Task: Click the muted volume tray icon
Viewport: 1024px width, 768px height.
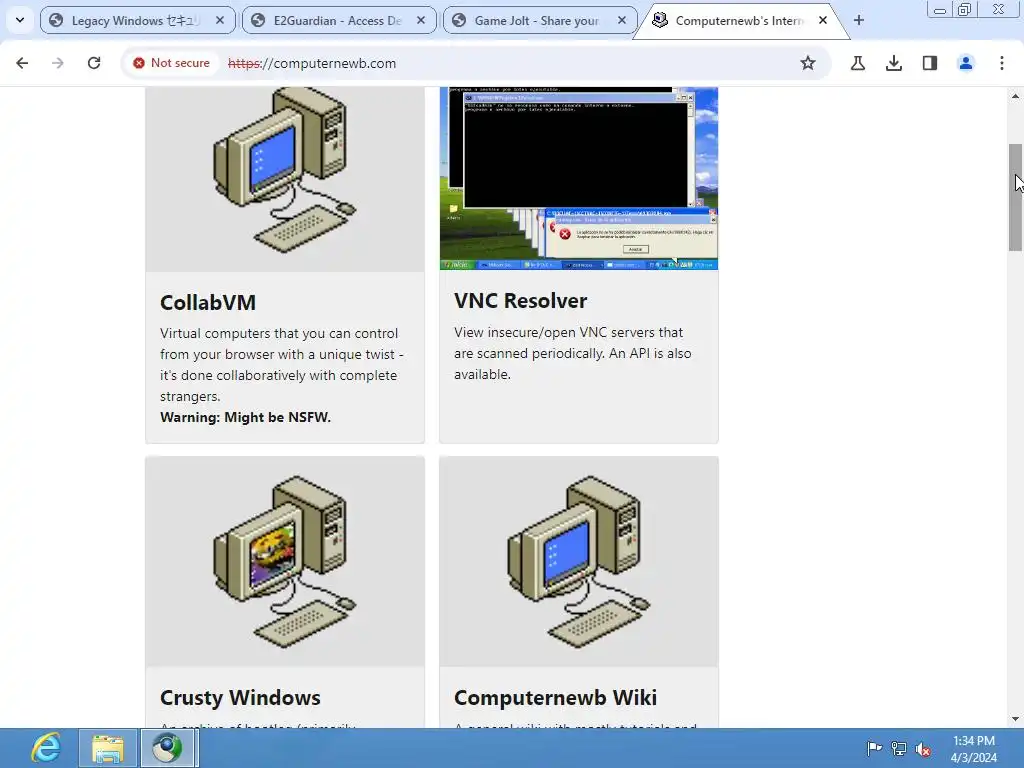Action: click(923, 748)
